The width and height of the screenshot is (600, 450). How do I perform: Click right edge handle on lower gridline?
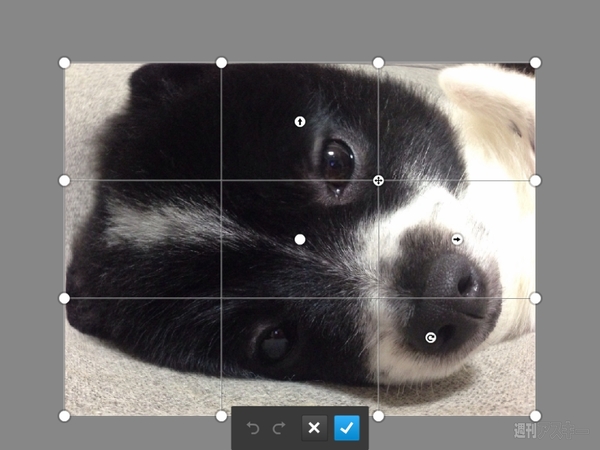[x=535, y=298]
